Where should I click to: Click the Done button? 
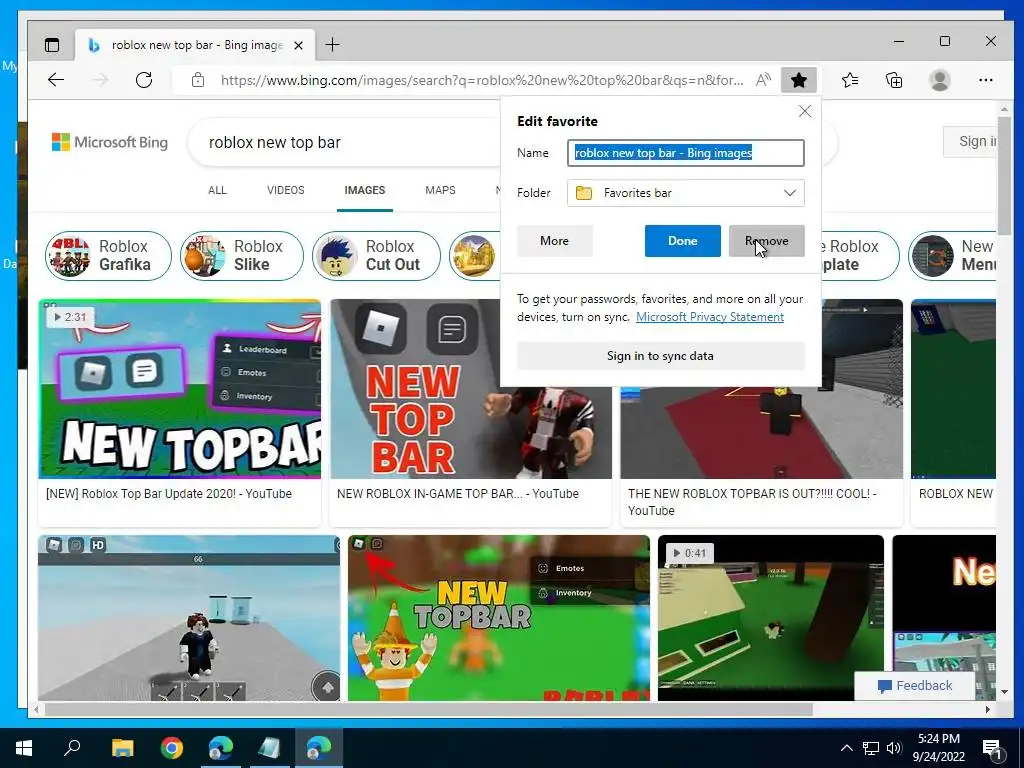(x=682, y=241)
